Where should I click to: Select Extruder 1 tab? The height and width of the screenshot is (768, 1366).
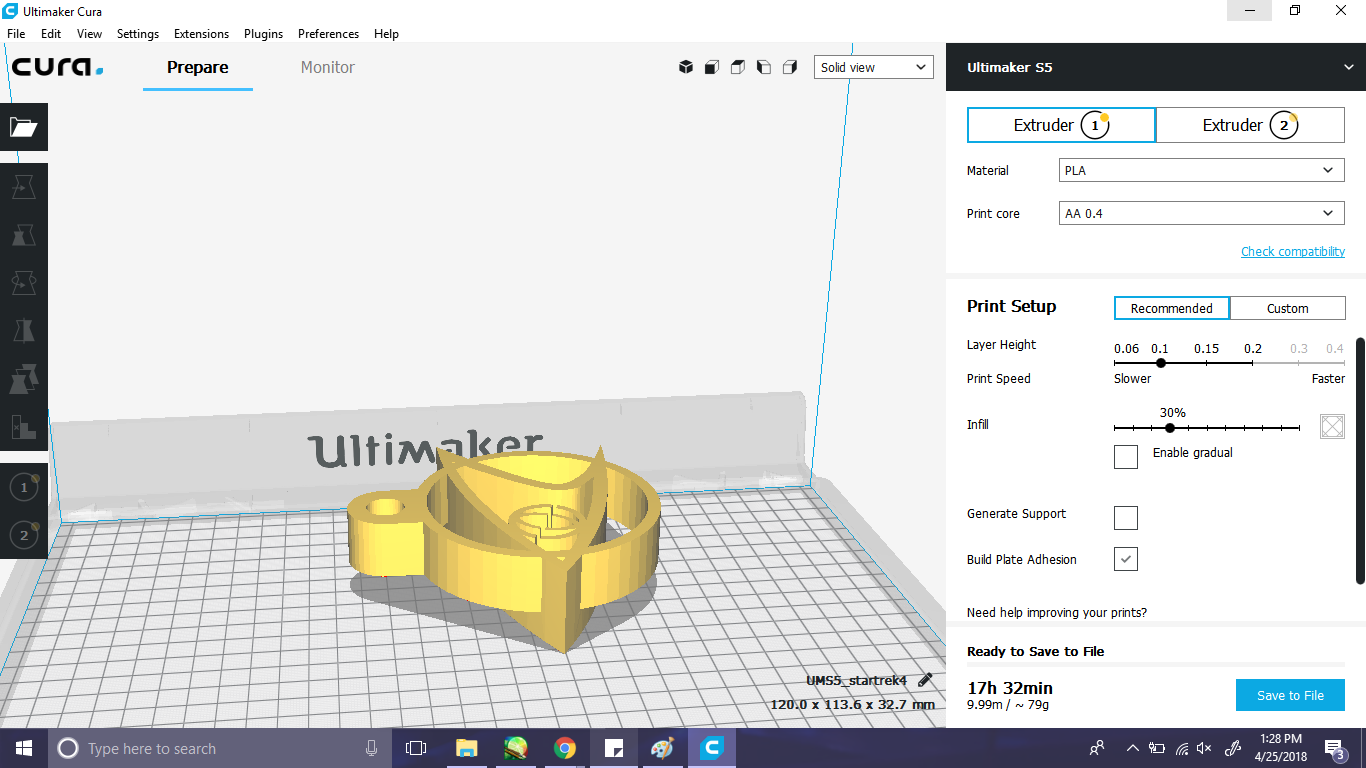[x=1061, y=125]
